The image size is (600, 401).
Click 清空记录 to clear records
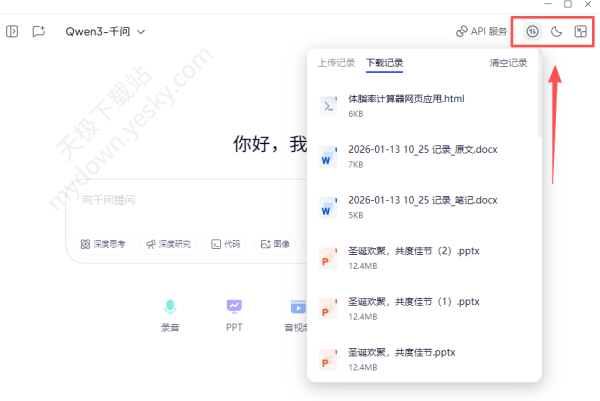coord(508,63)
